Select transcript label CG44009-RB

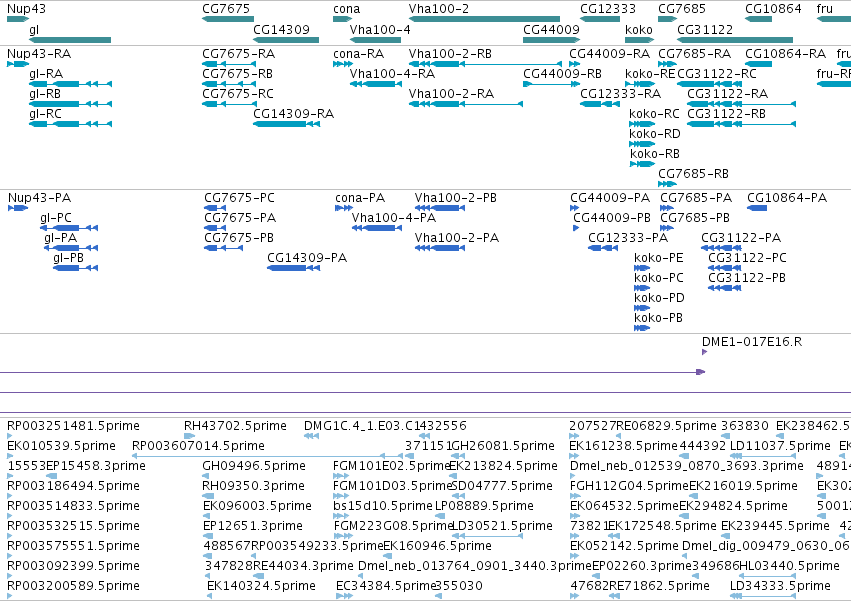pos(562,74)
